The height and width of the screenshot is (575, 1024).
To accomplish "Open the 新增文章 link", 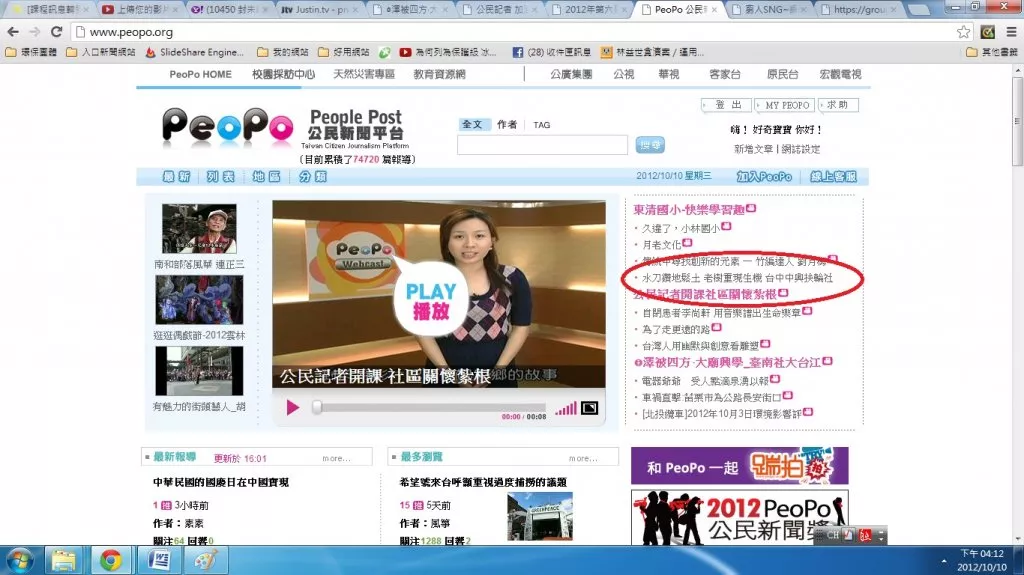I will pos(753,149).
